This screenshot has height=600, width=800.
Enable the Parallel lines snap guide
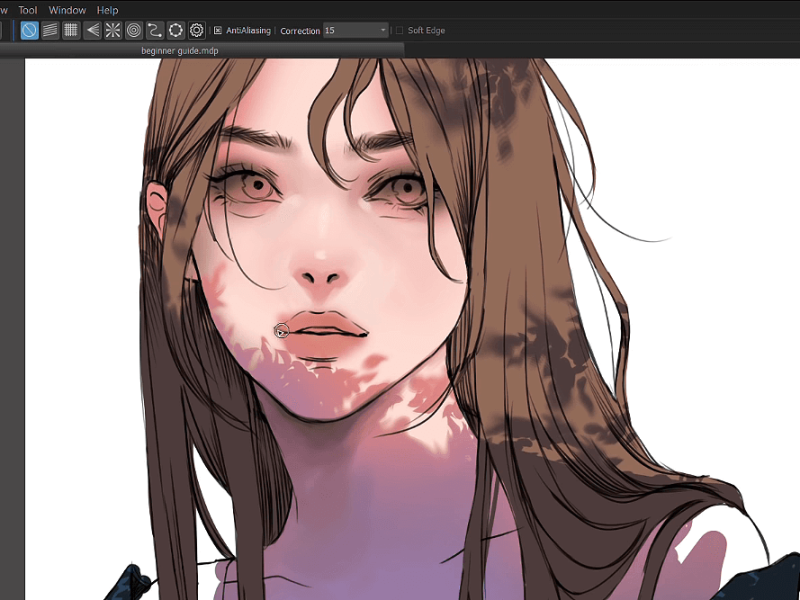(x=50, y=30)
